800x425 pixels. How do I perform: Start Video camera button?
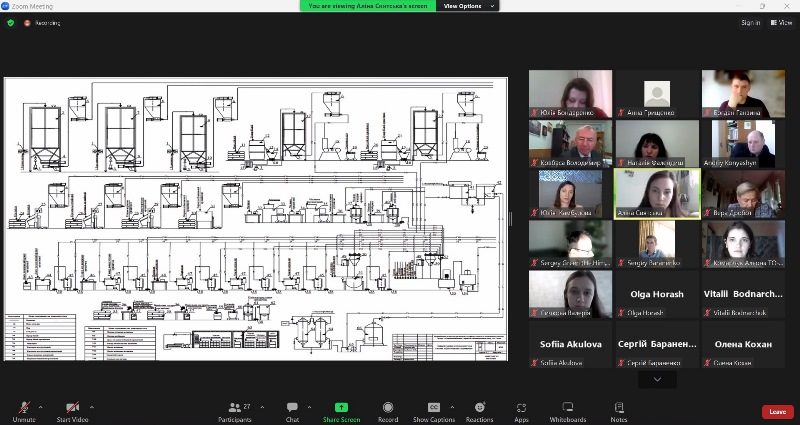(x=72, y=411)
